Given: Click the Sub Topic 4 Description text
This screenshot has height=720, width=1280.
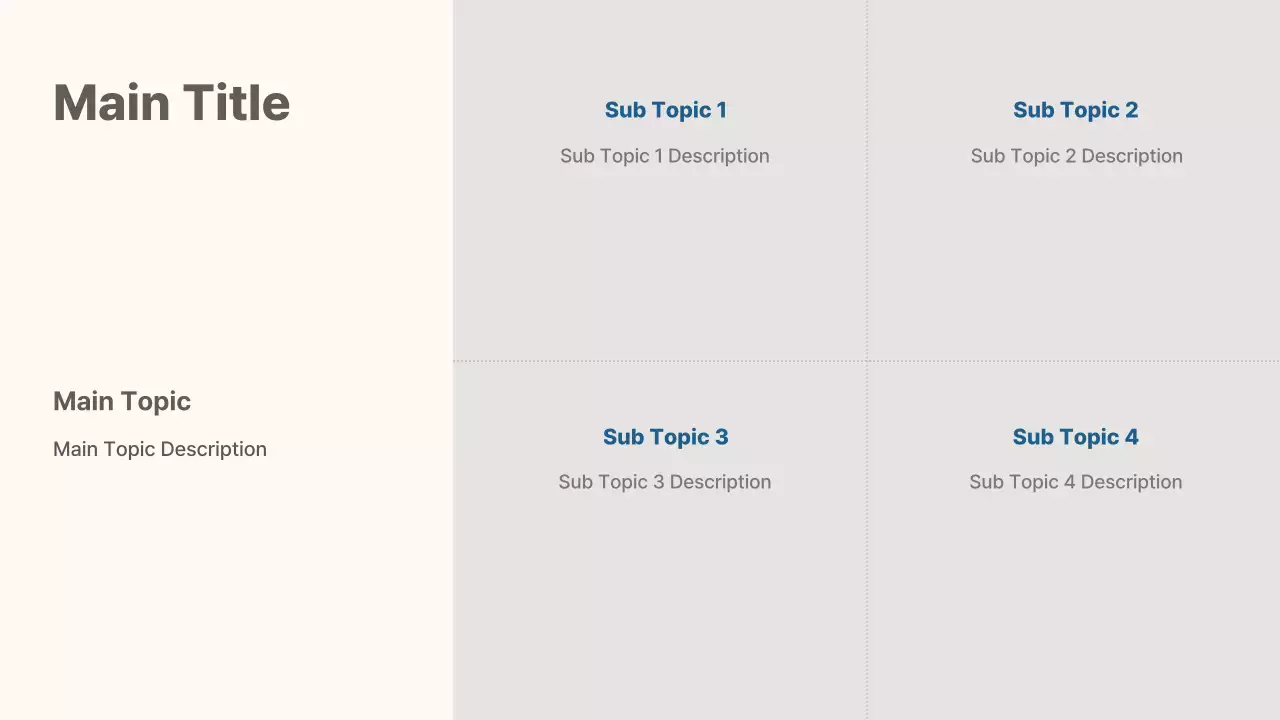Looking at the screenshot, I should pyautogui.click(x=1075, y=482).
